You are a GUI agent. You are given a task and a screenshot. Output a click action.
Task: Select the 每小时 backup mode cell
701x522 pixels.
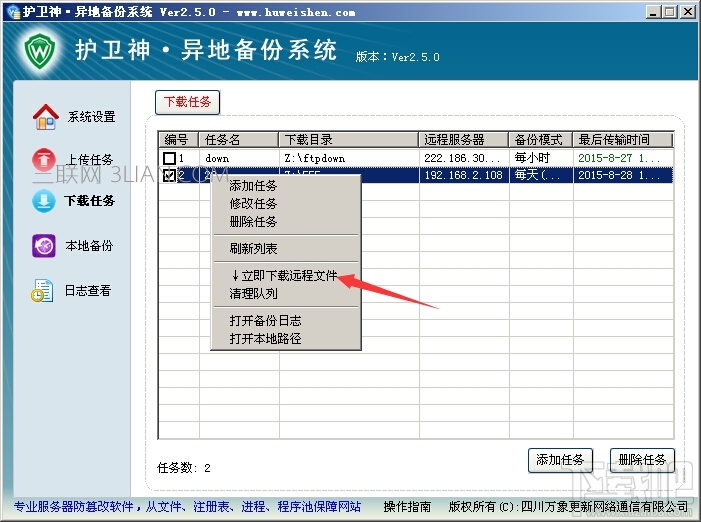532,158
